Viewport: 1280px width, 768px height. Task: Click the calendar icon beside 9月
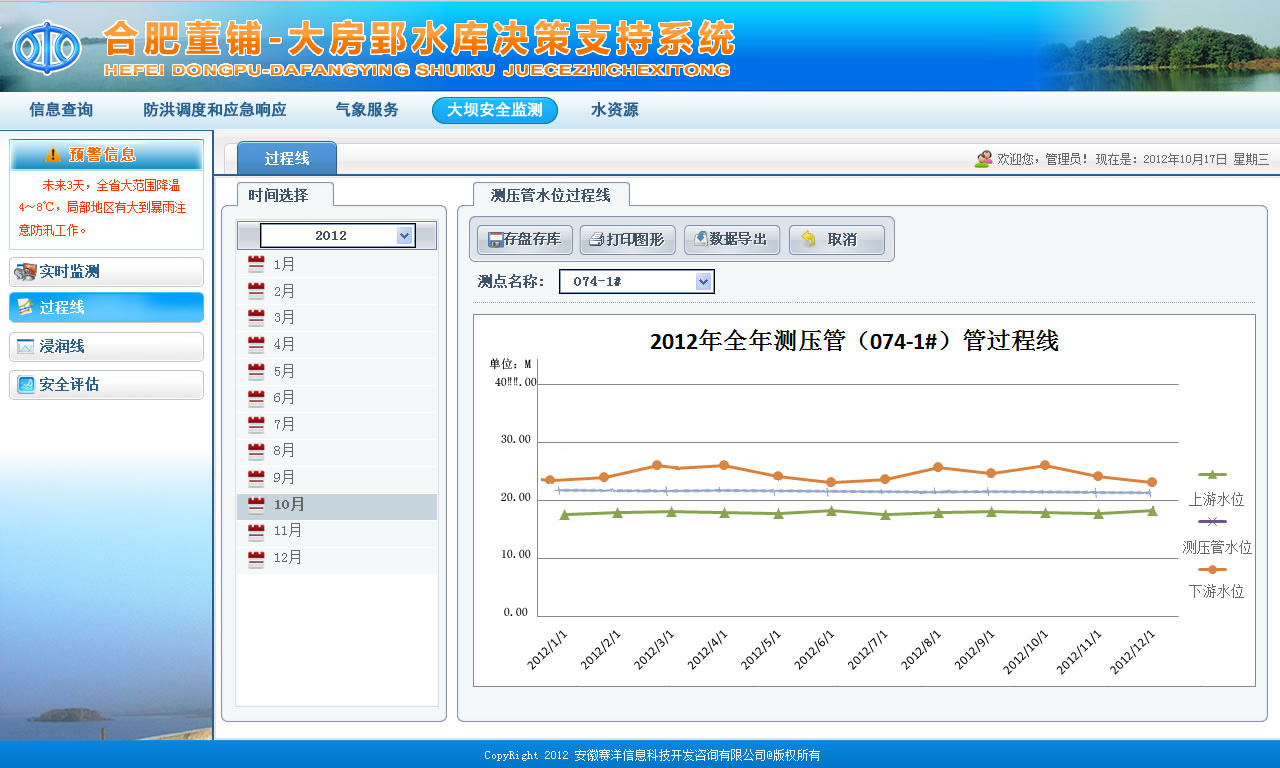256,477
